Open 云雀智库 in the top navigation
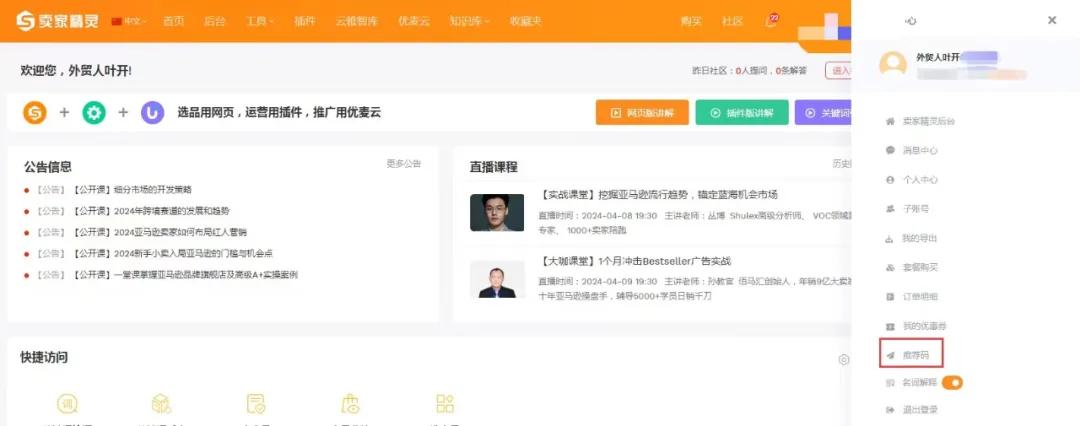This screenshot has height=426, width=1080. [357, 21]
